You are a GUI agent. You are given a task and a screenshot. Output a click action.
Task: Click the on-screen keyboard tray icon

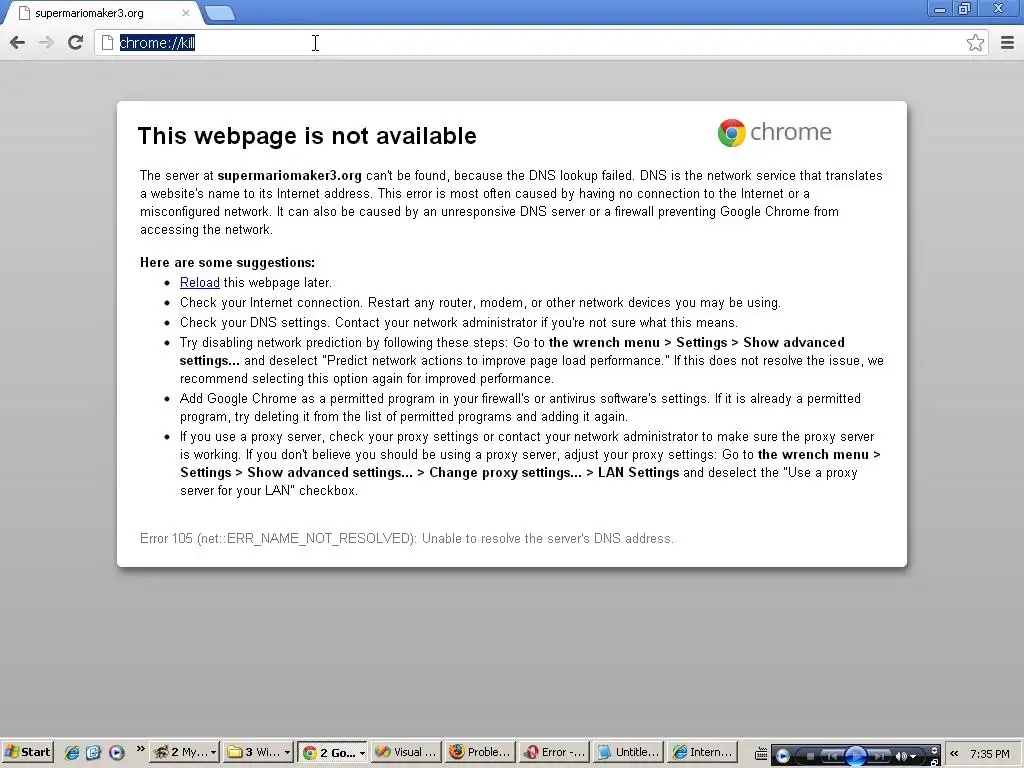761,754
